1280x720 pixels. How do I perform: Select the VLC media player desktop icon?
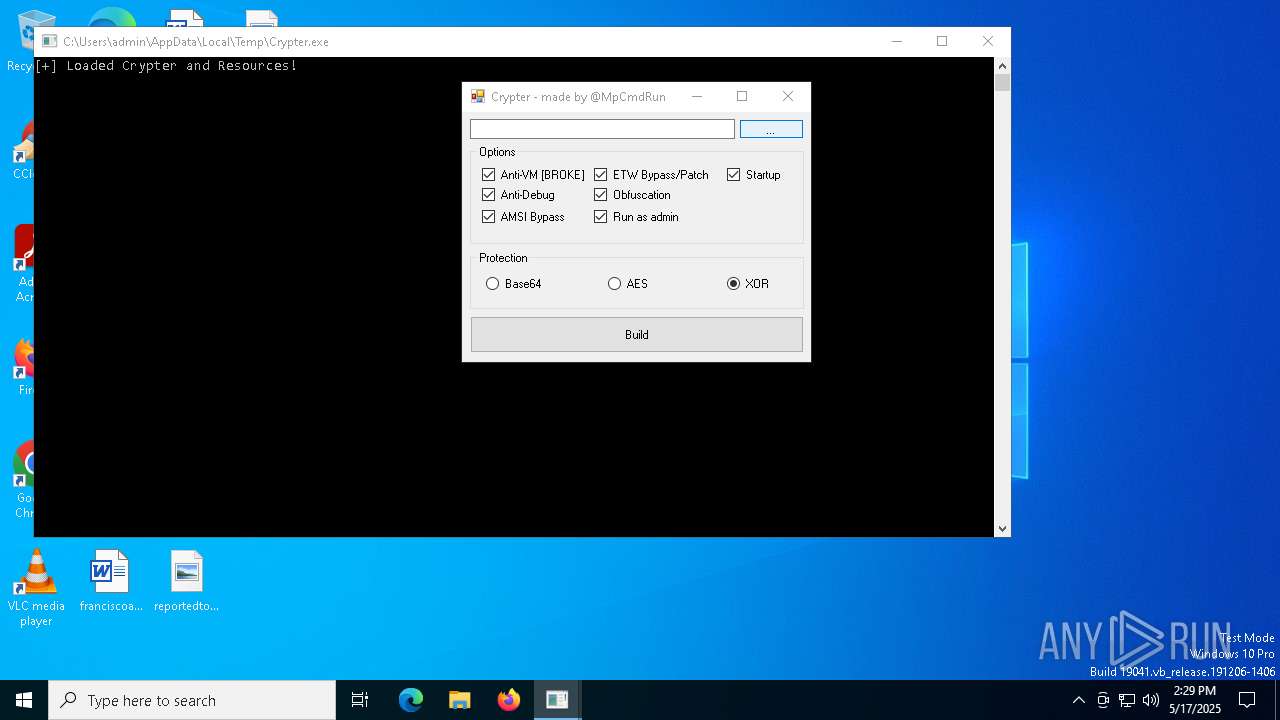pos(36,588)
